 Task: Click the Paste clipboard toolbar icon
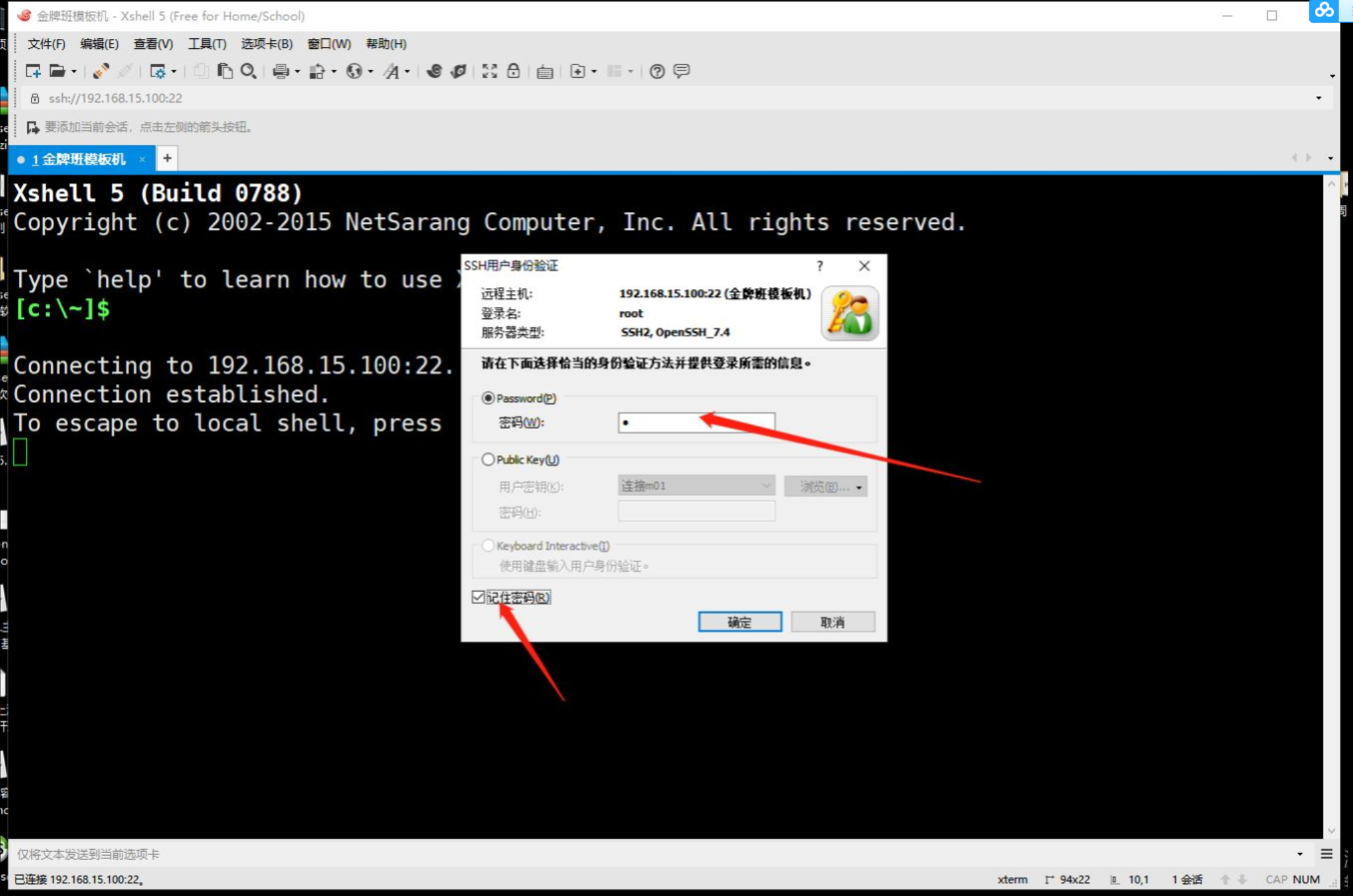(225, 71)
